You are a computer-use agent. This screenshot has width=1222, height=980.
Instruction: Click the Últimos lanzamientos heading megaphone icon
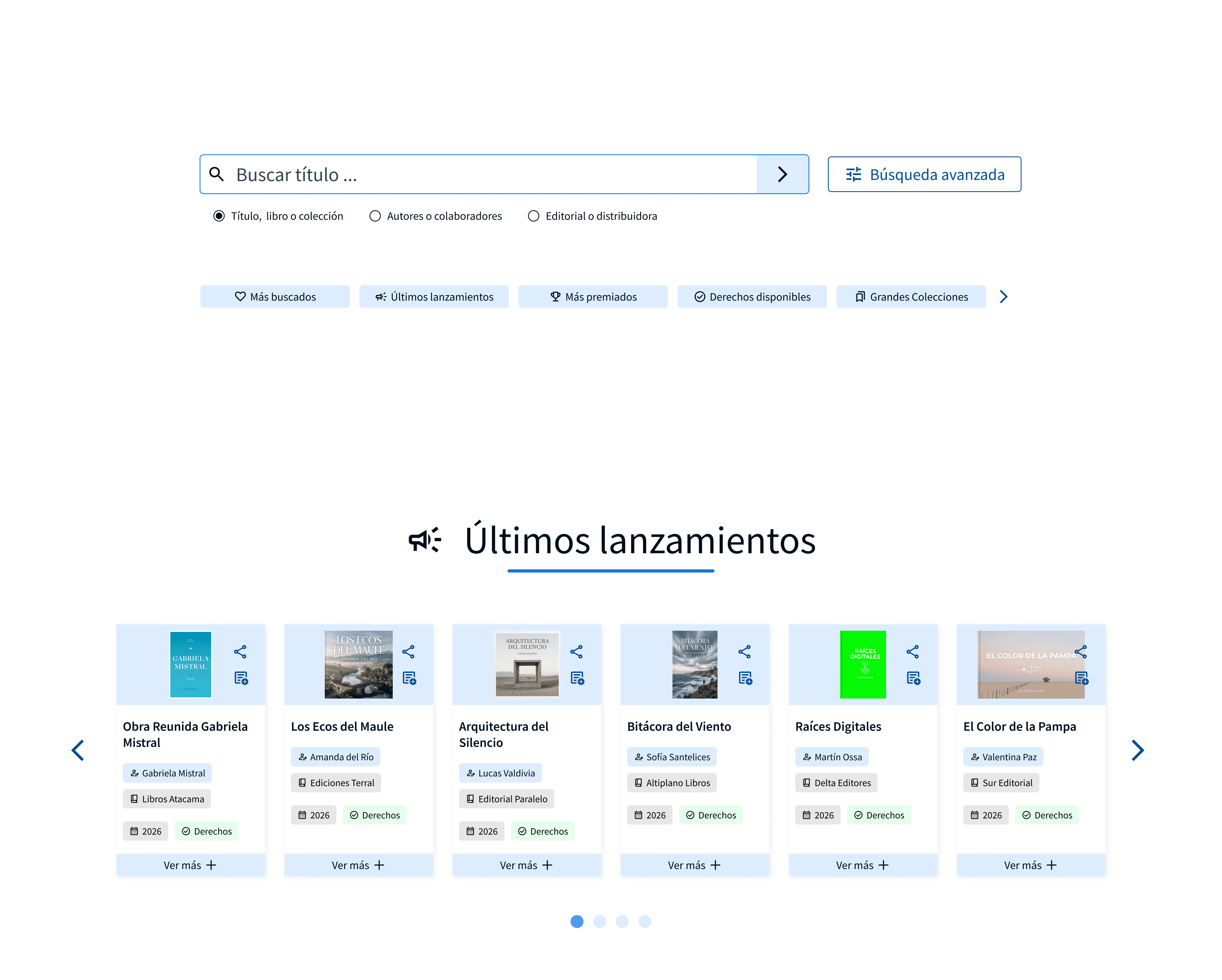click(x=425, y=539)
